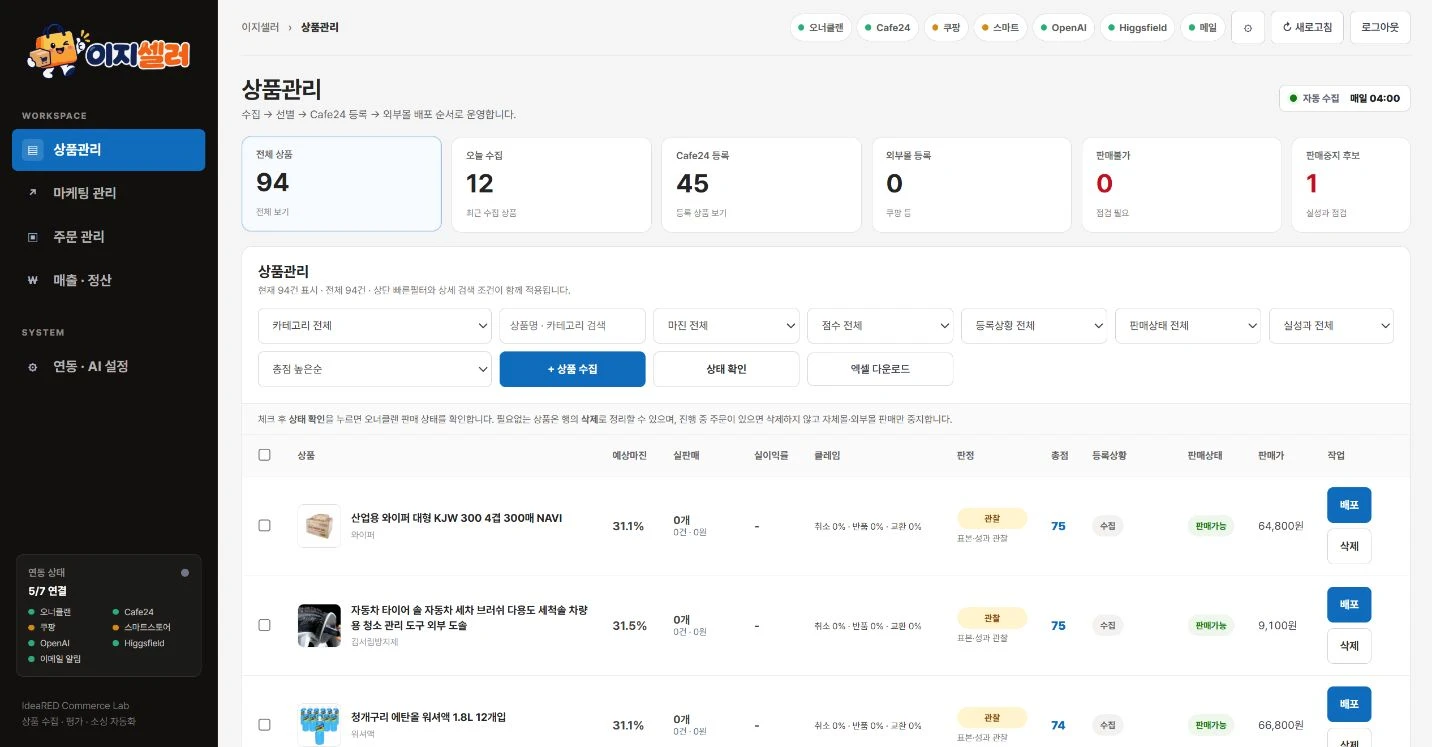Download the list with 엑셀 다운로드
1432x747 pixels.
click(x=880, y=369)
